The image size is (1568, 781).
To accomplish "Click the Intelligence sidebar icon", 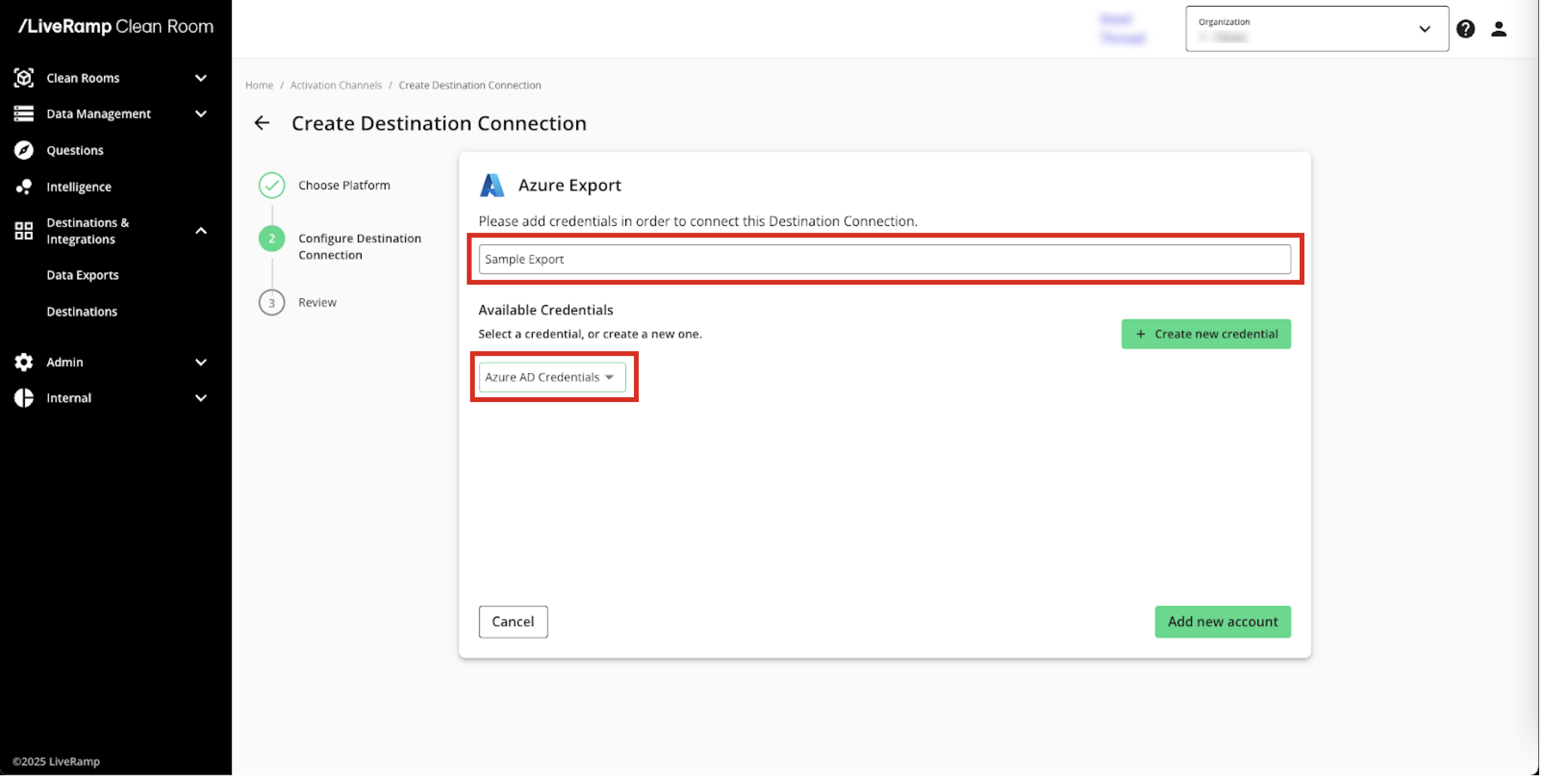I will pyautogui.click(x=24, y=187).
